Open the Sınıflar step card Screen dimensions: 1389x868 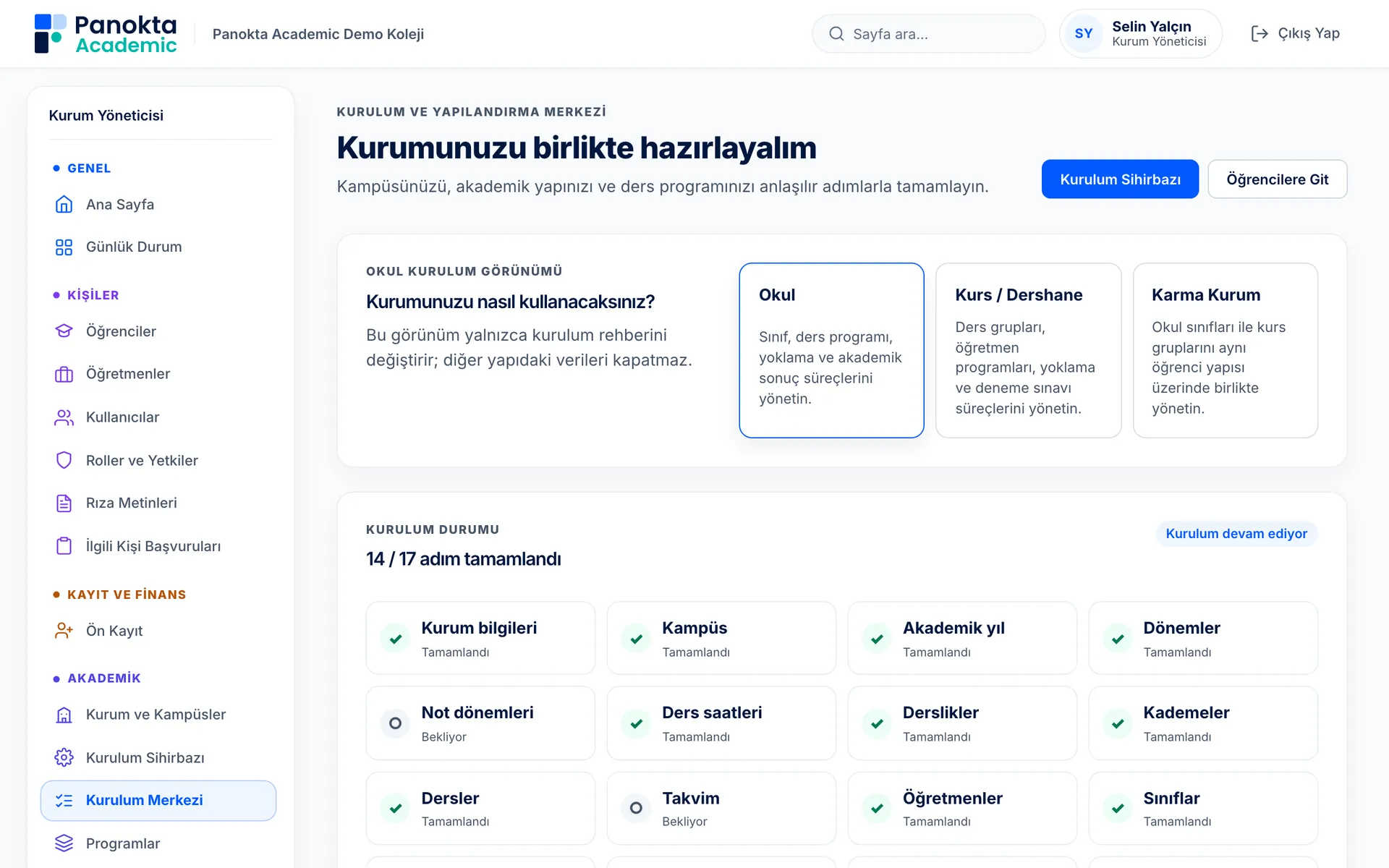pos(1203,808)
